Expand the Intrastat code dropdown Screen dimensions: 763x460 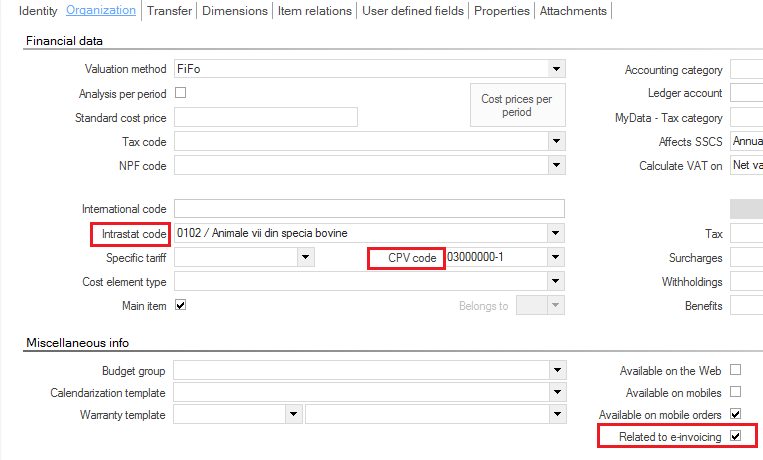coord(555,233)
